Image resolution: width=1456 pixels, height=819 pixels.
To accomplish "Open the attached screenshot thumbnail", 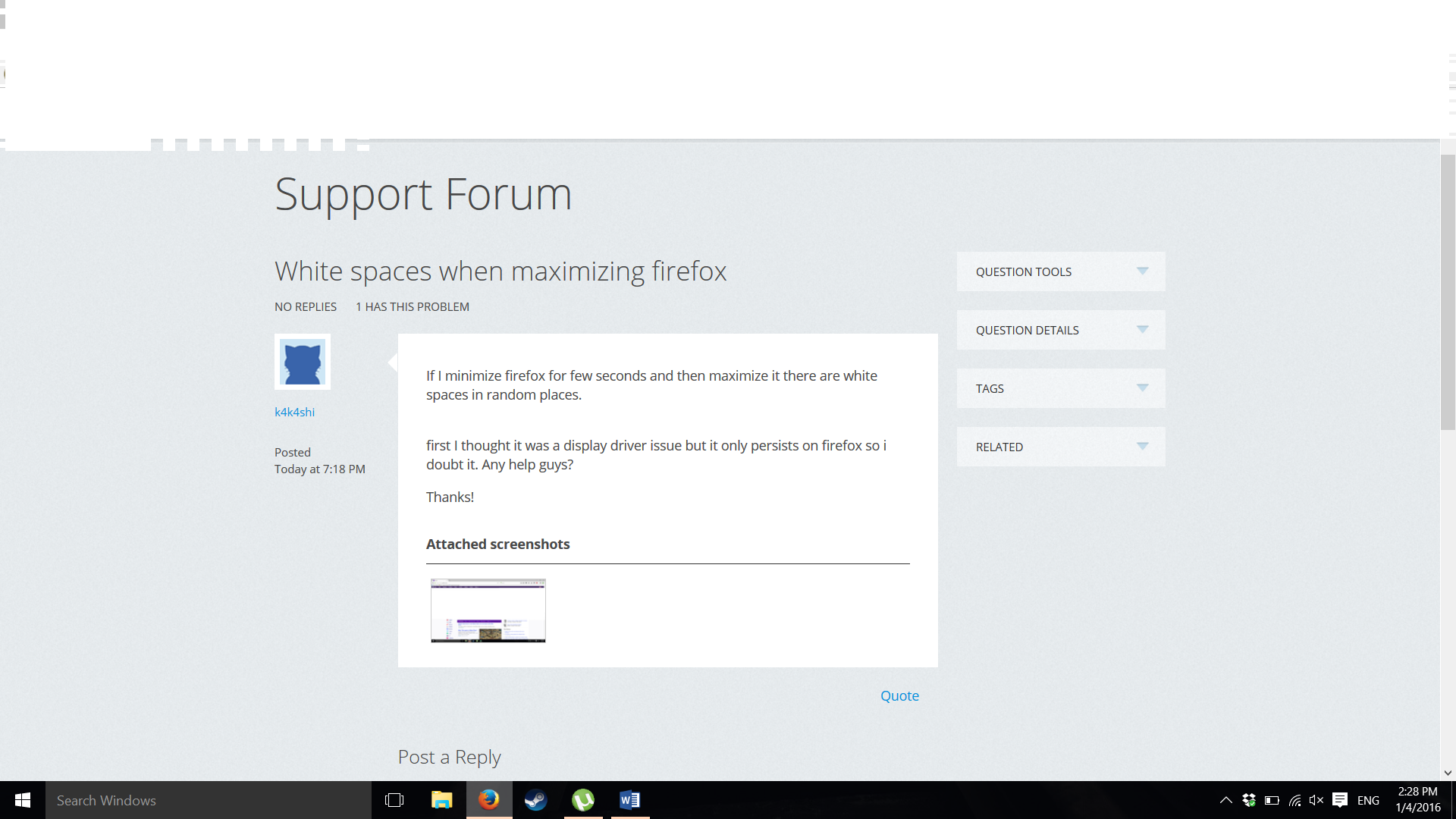I will pos(488,610).
